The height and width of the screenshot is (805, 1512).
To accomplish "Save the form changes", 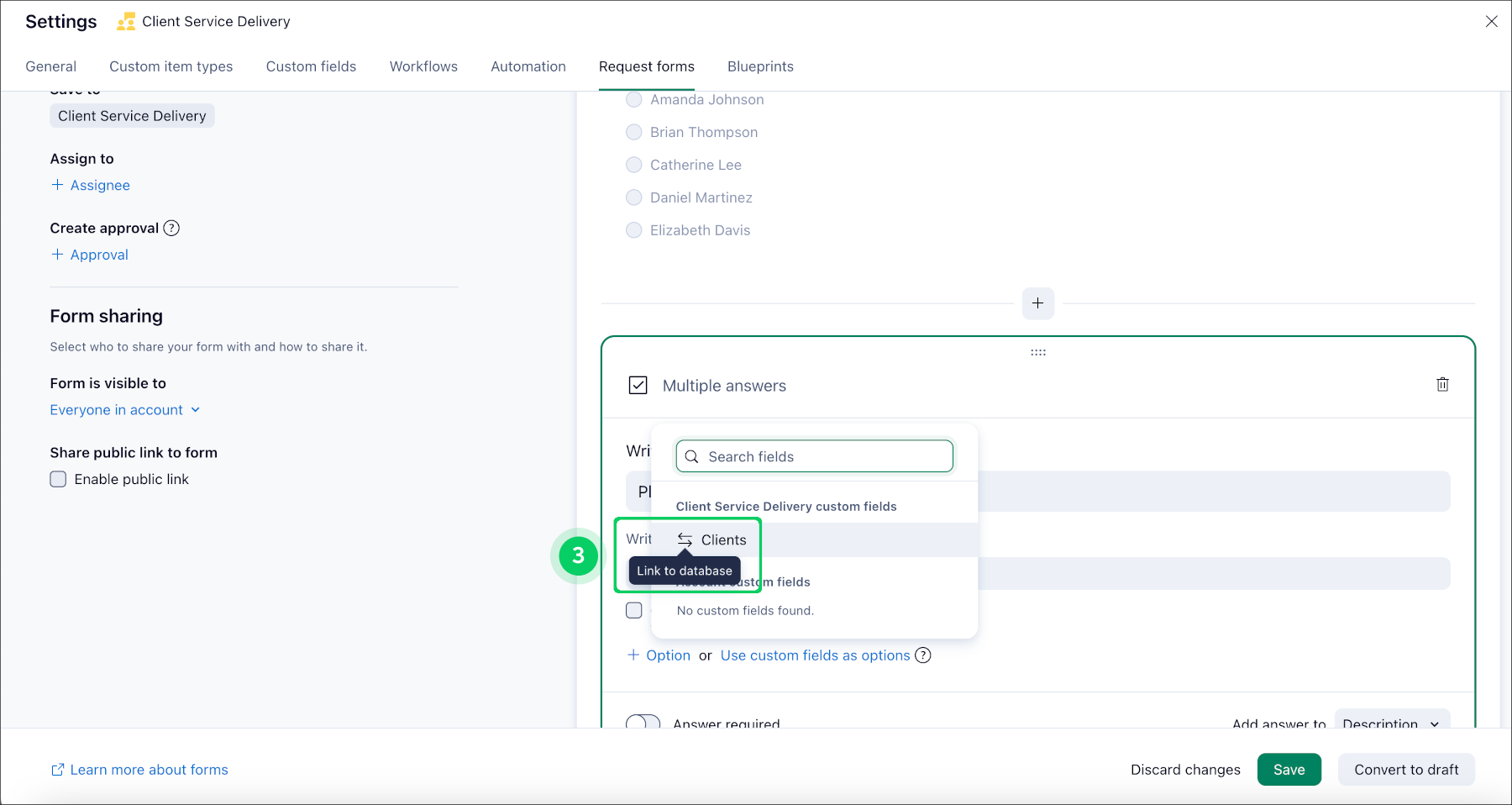I will click(x=1289, y=769).
